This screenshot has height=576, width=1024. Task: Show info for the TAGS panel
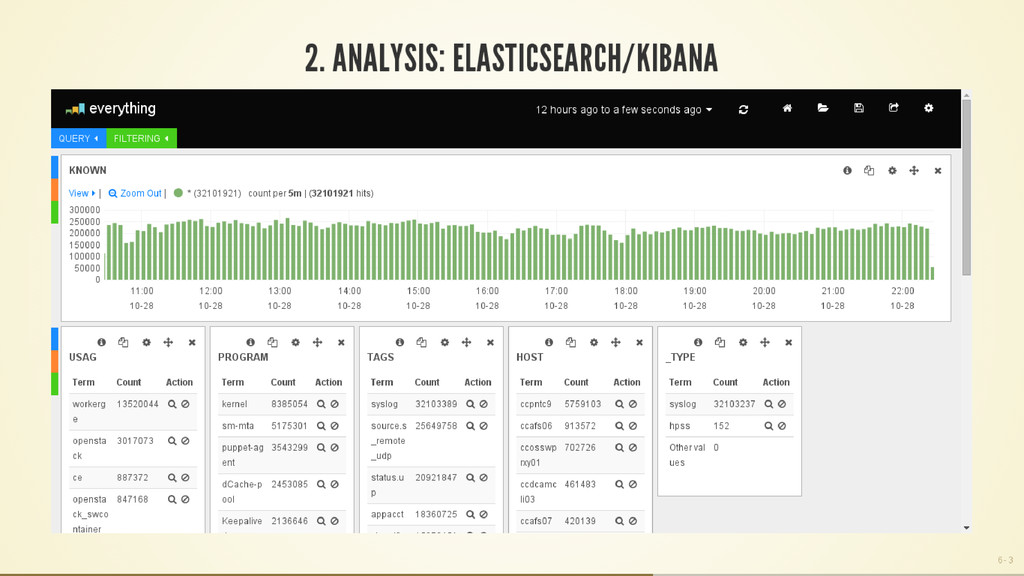point(400,342)
